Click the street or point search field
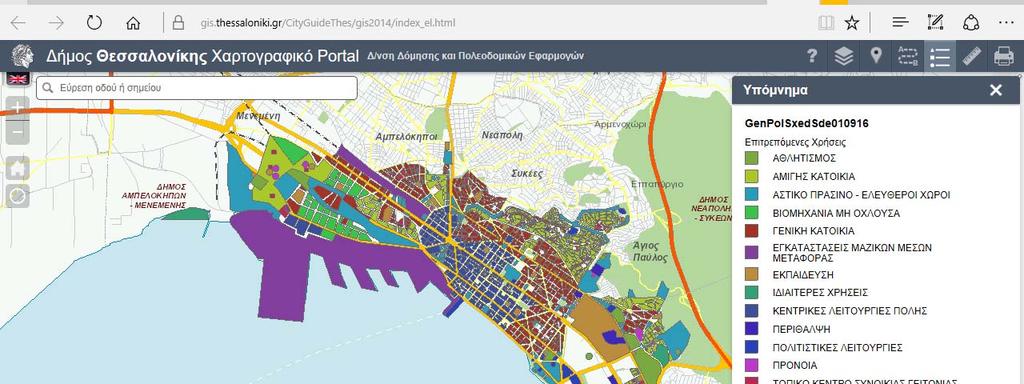 coord(197,88)
